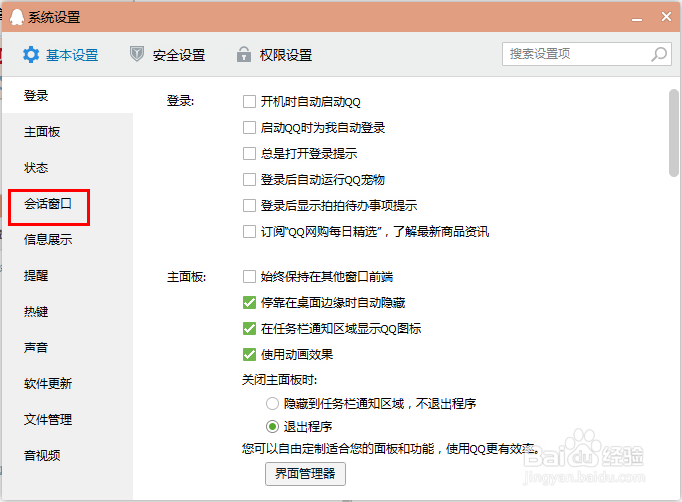
Task: Check 登录后显示拍拍待办事项提示
Action: [249, 205]
